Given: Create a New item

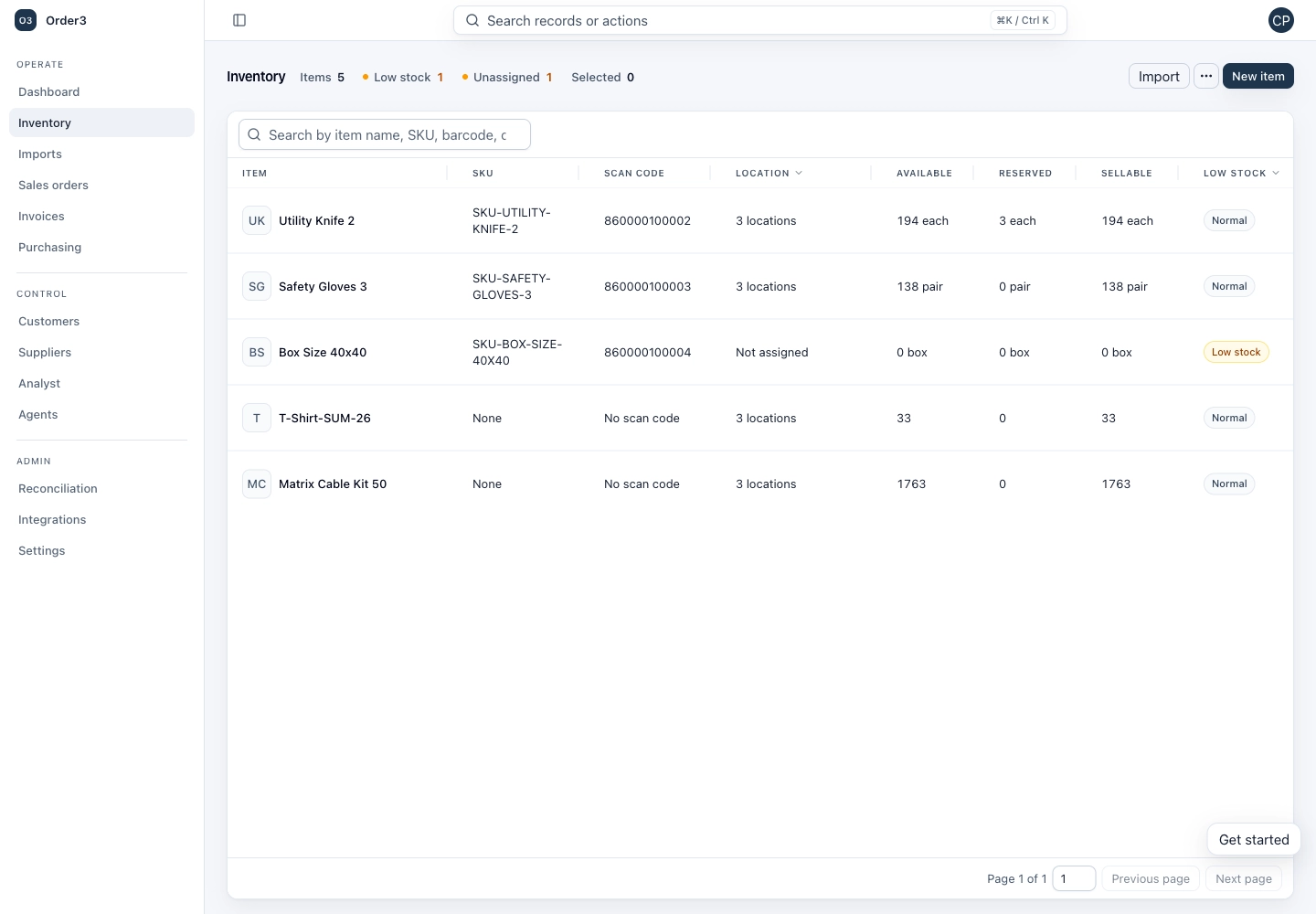Looking at the screenshot, I should pyautogui.click(x=1258, y=77).
